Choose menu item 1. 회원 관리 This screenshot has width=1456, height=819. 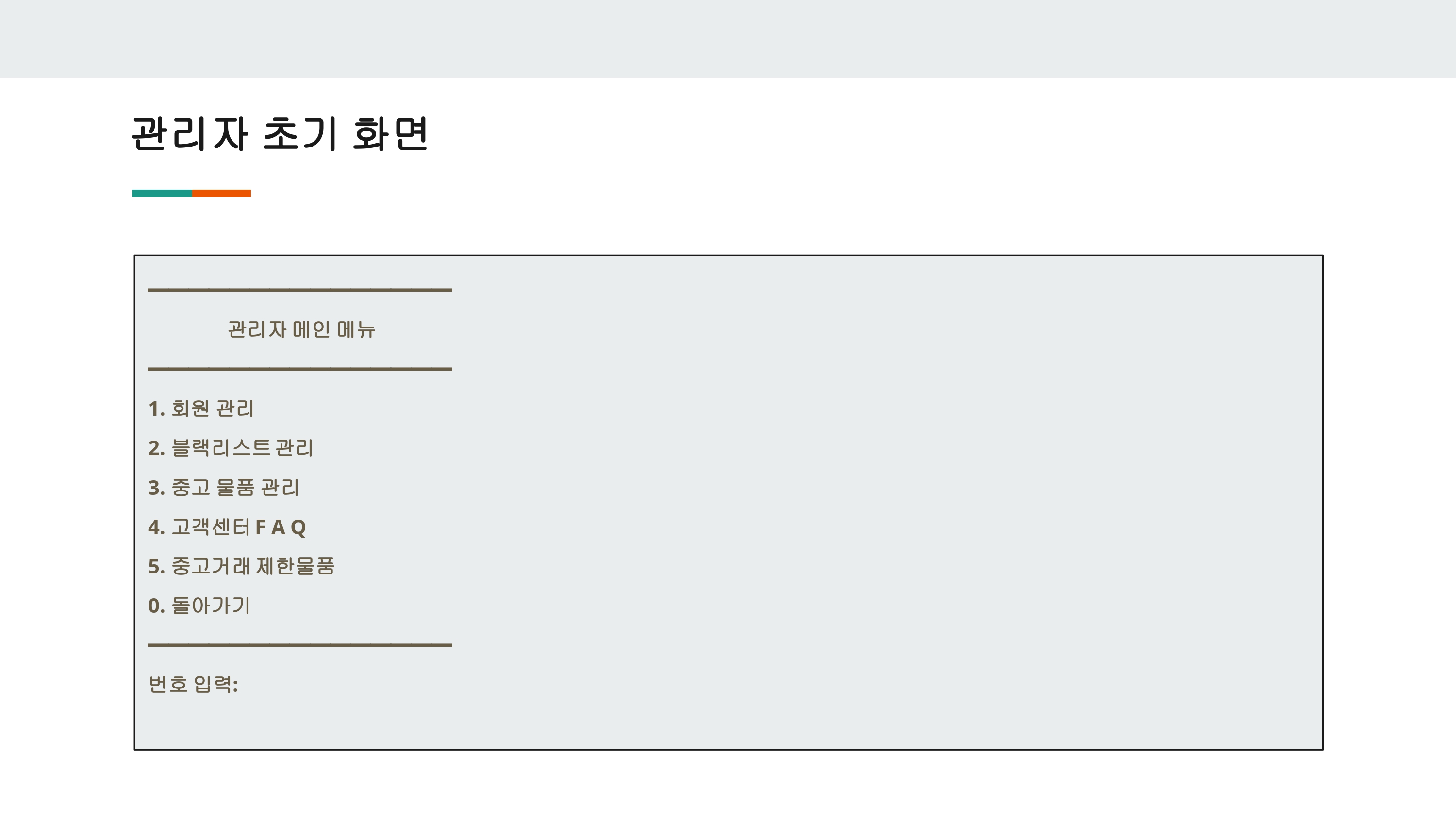201,408
